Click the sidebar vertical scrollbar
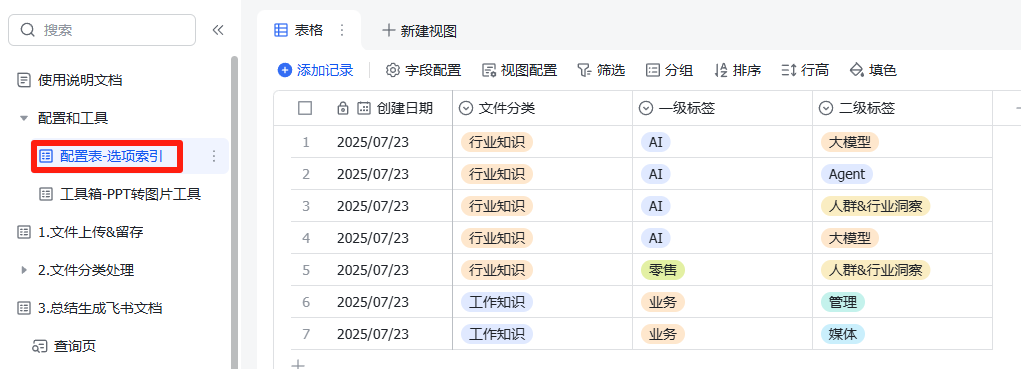The image size is (1021, 369). pos(234,212)
